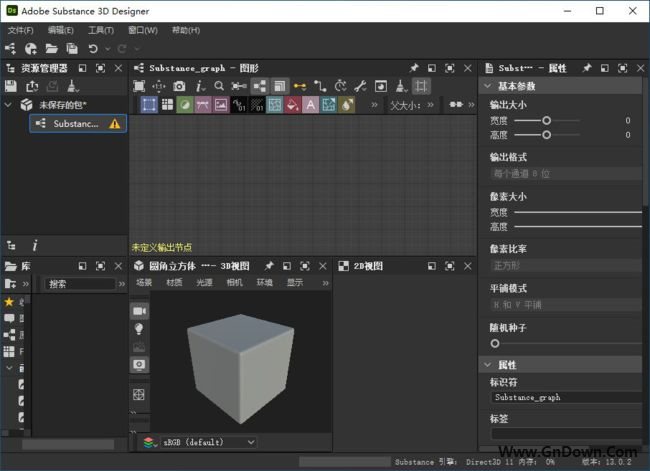Viewport: 650px width, 471px height.
Task: Click the wireframe grid icon in 3D view sidebar
Action: 139,394
